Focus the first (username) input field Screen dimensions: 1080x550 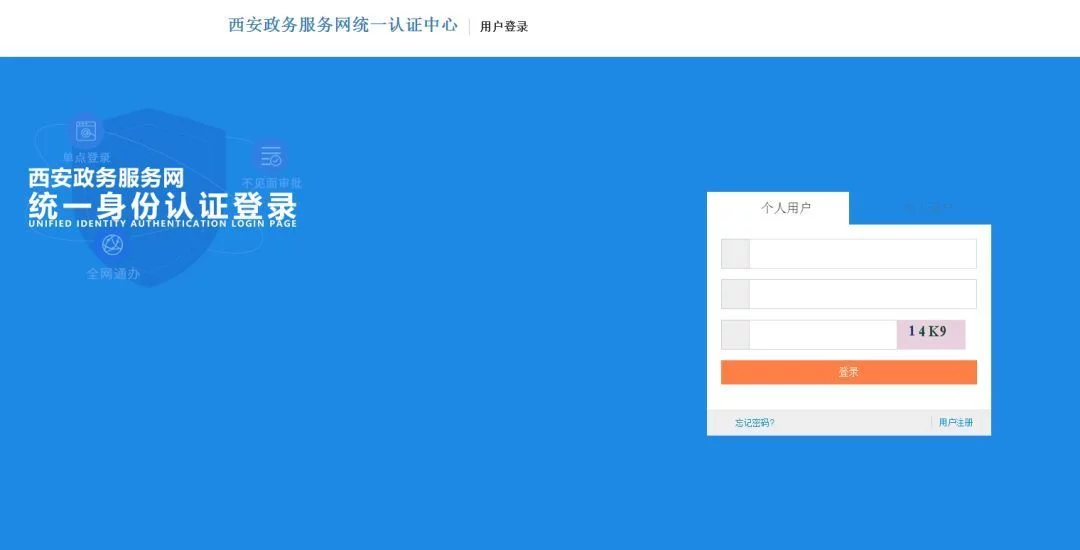pyautogui.click(x=862, y=254)
